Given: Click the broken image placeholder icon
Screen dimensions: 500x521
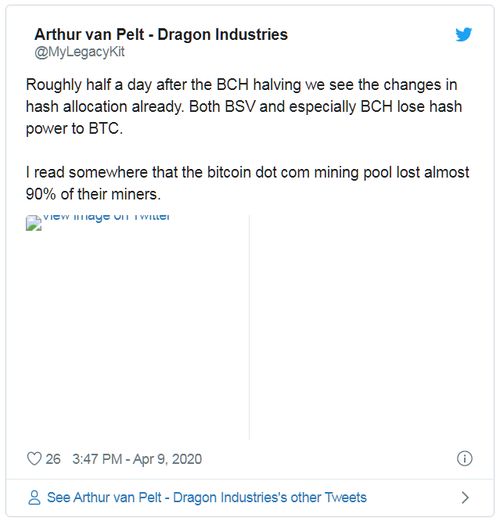Looking at the screenshot, I should click(34, 223).
